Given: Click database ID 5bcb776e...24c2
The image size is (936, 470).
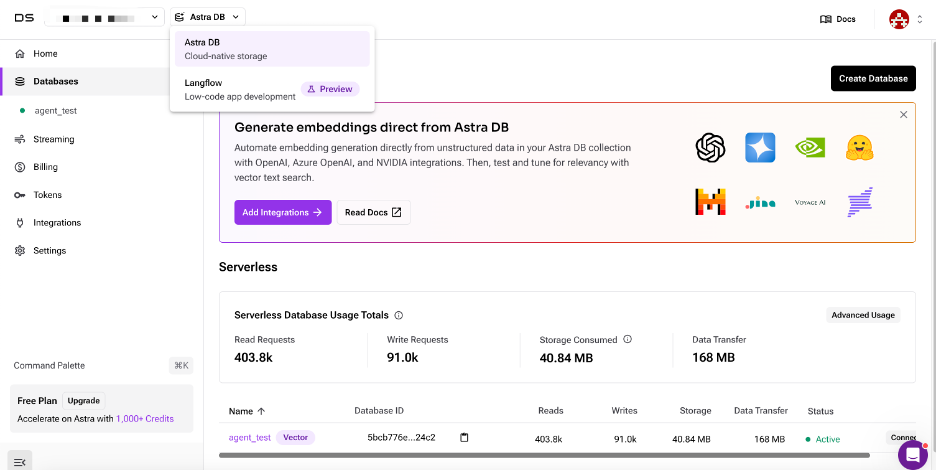Looking at the screenshot, I should point(401,438).
